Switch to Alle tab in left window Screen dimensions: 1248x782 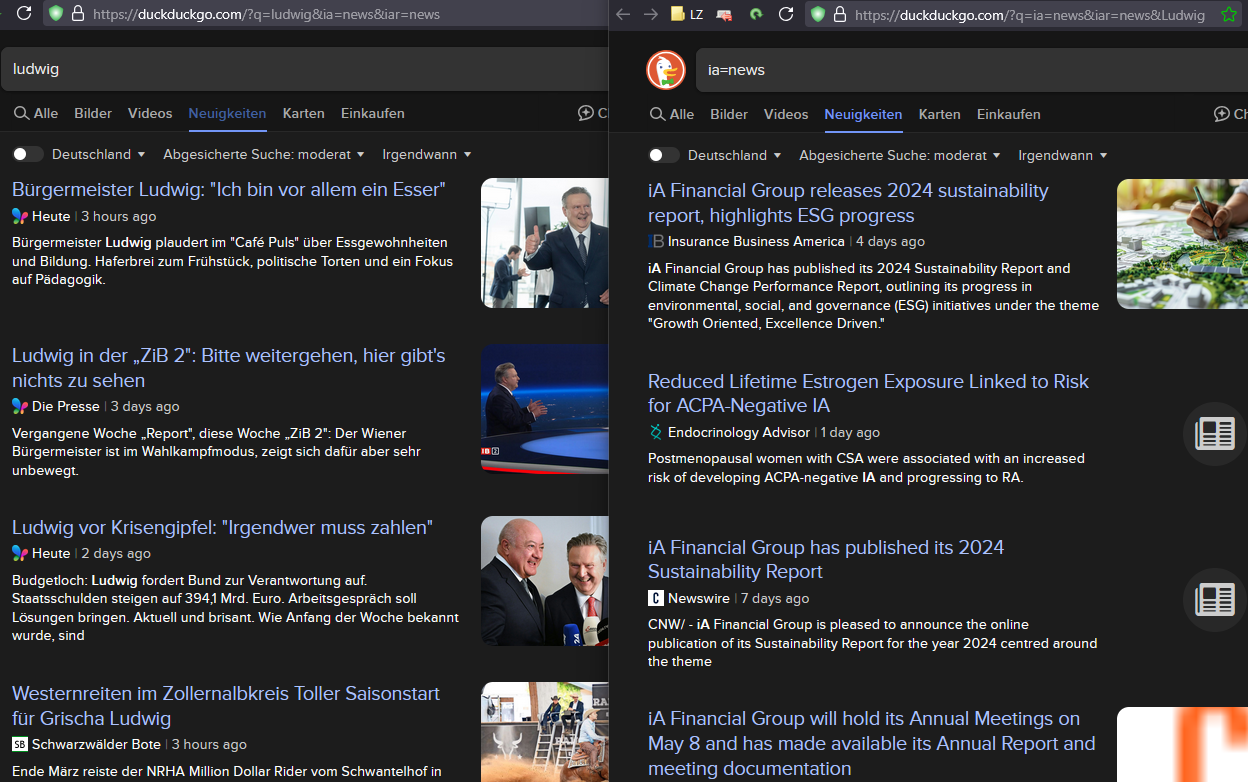(x=36, y=113)
